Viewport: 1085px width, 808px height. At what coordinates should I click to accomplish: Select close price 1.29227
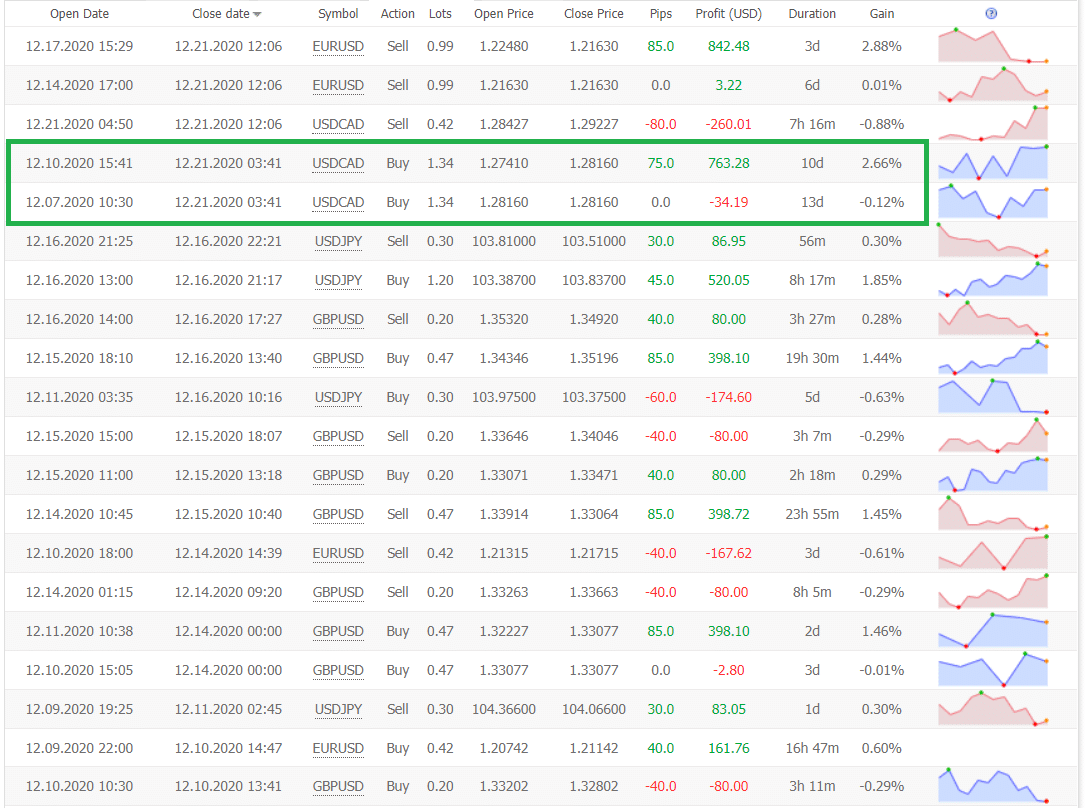tap(594, 125)
